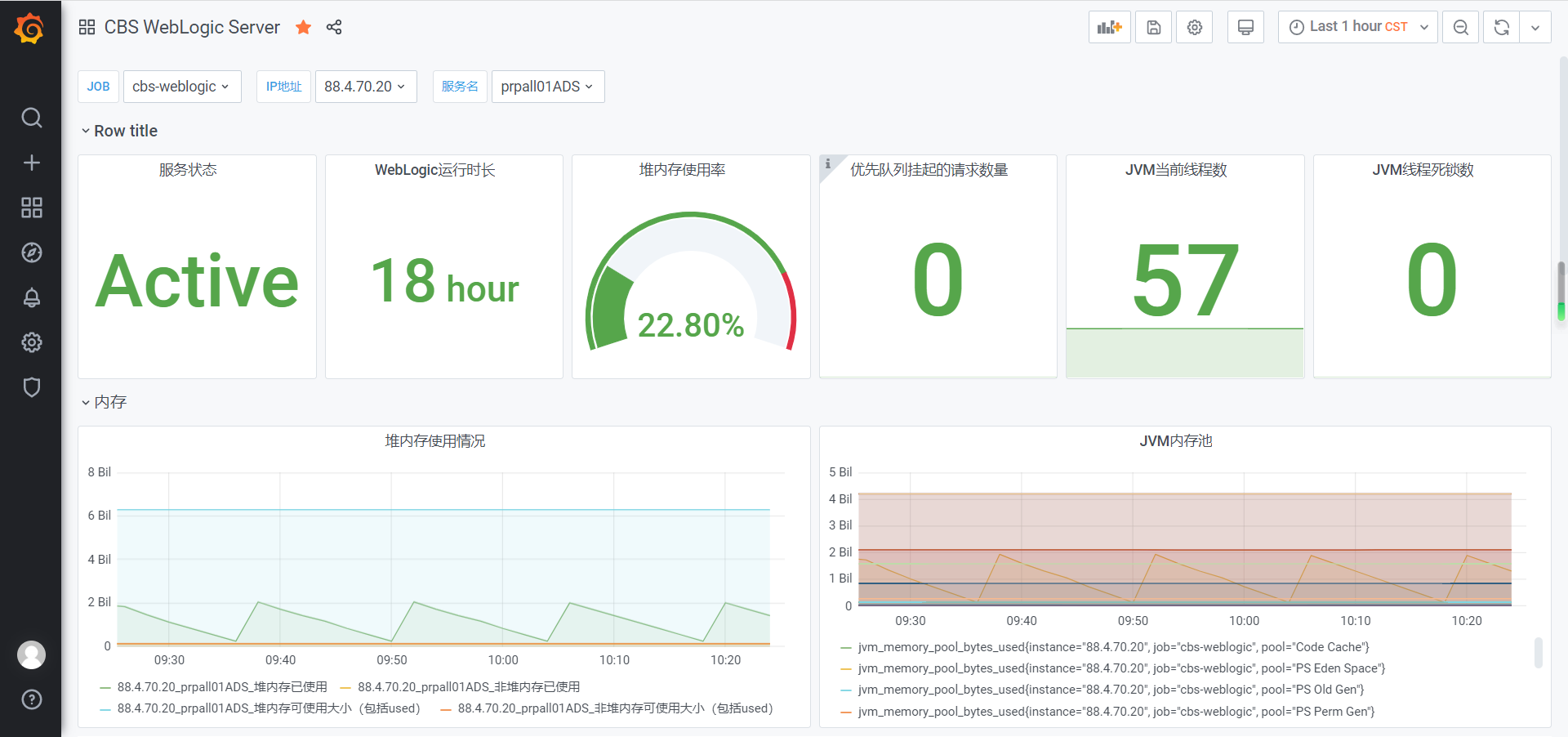The width and height of the screenshot is (1568, 737).
Task: Open dashboard settings gear in toolbar
Action: point(1194,27)
